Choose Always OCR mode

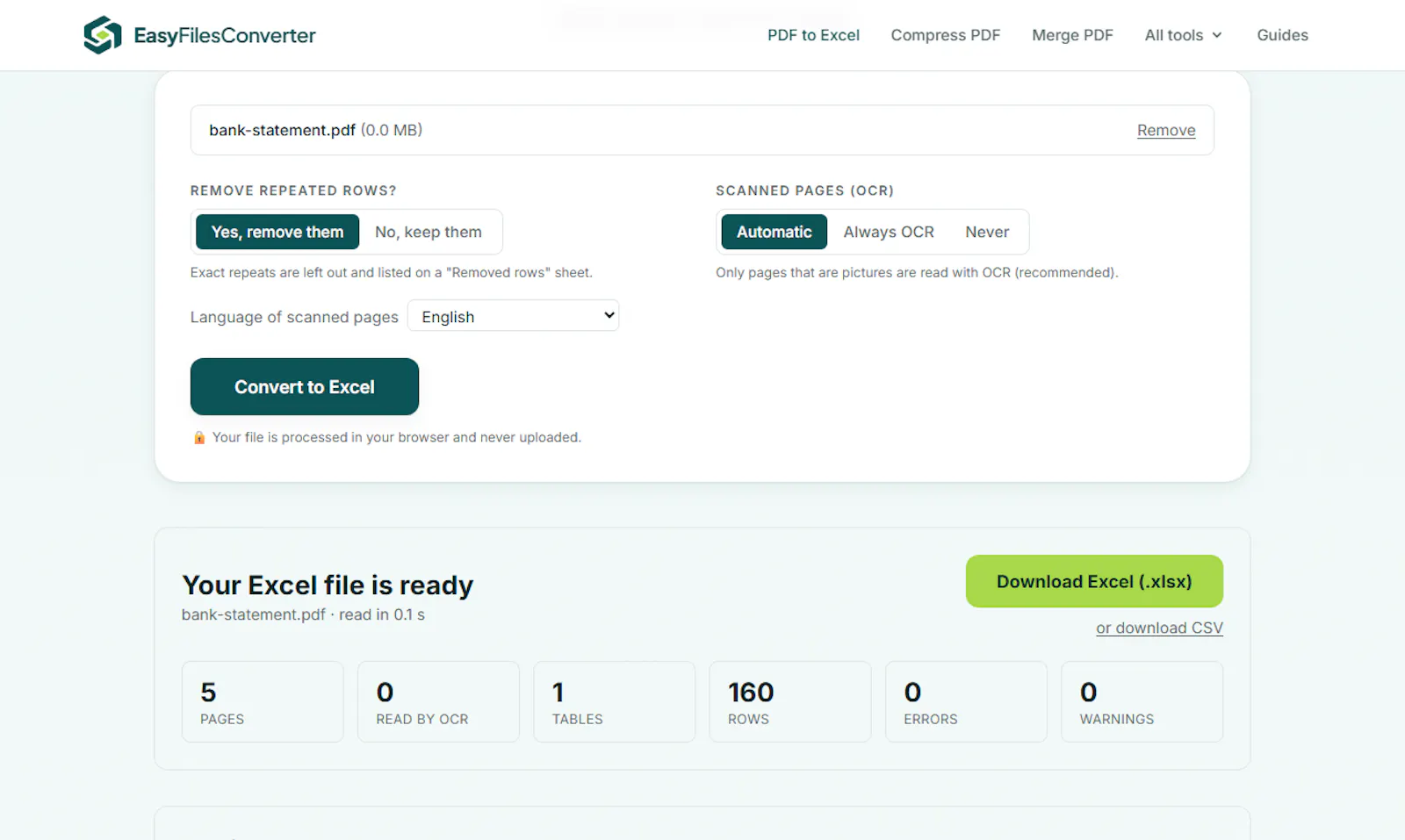click(x=889, y=232)
